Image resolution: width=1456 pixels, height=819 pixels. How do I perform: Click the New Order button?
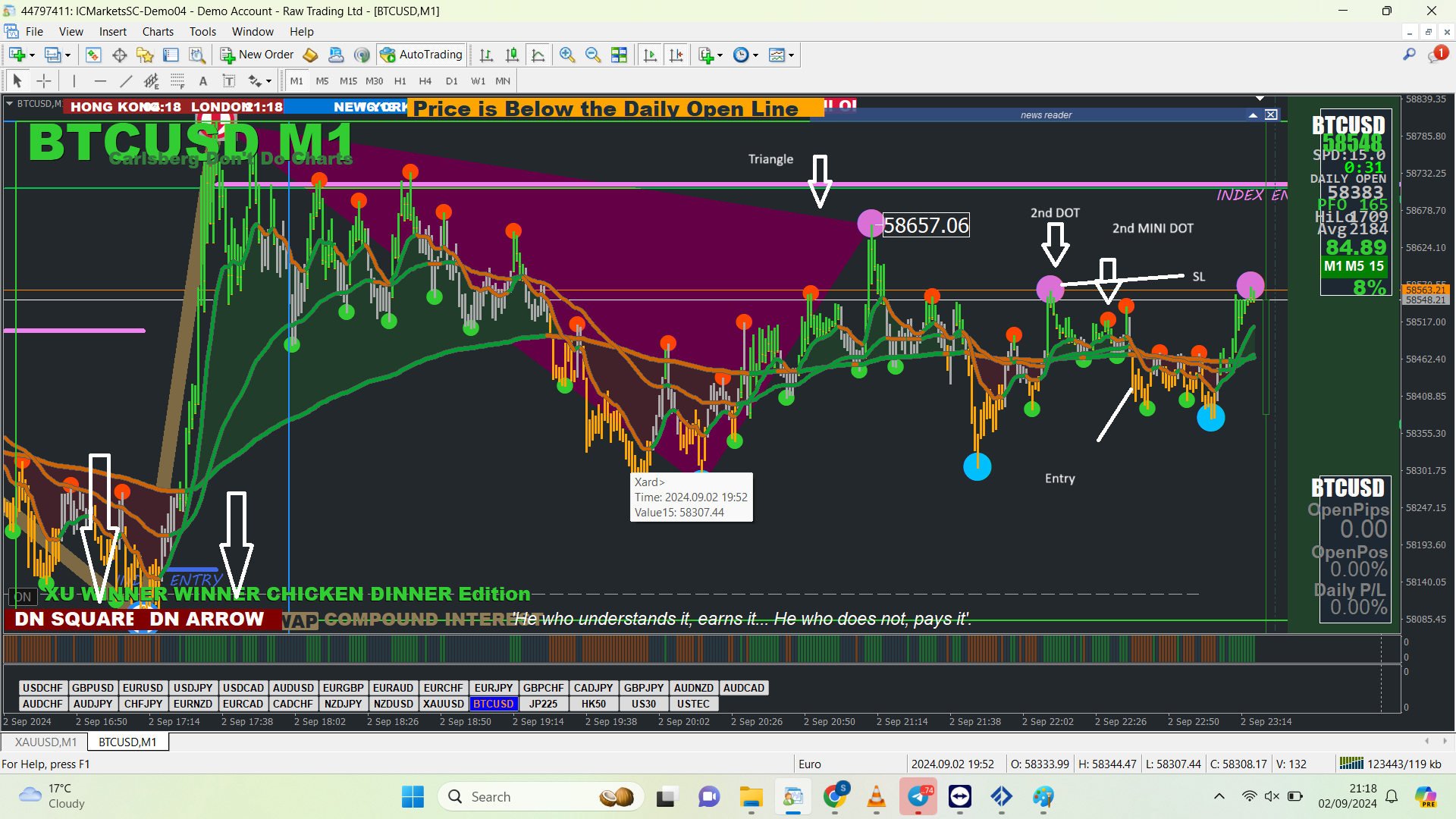coord(257,55)
